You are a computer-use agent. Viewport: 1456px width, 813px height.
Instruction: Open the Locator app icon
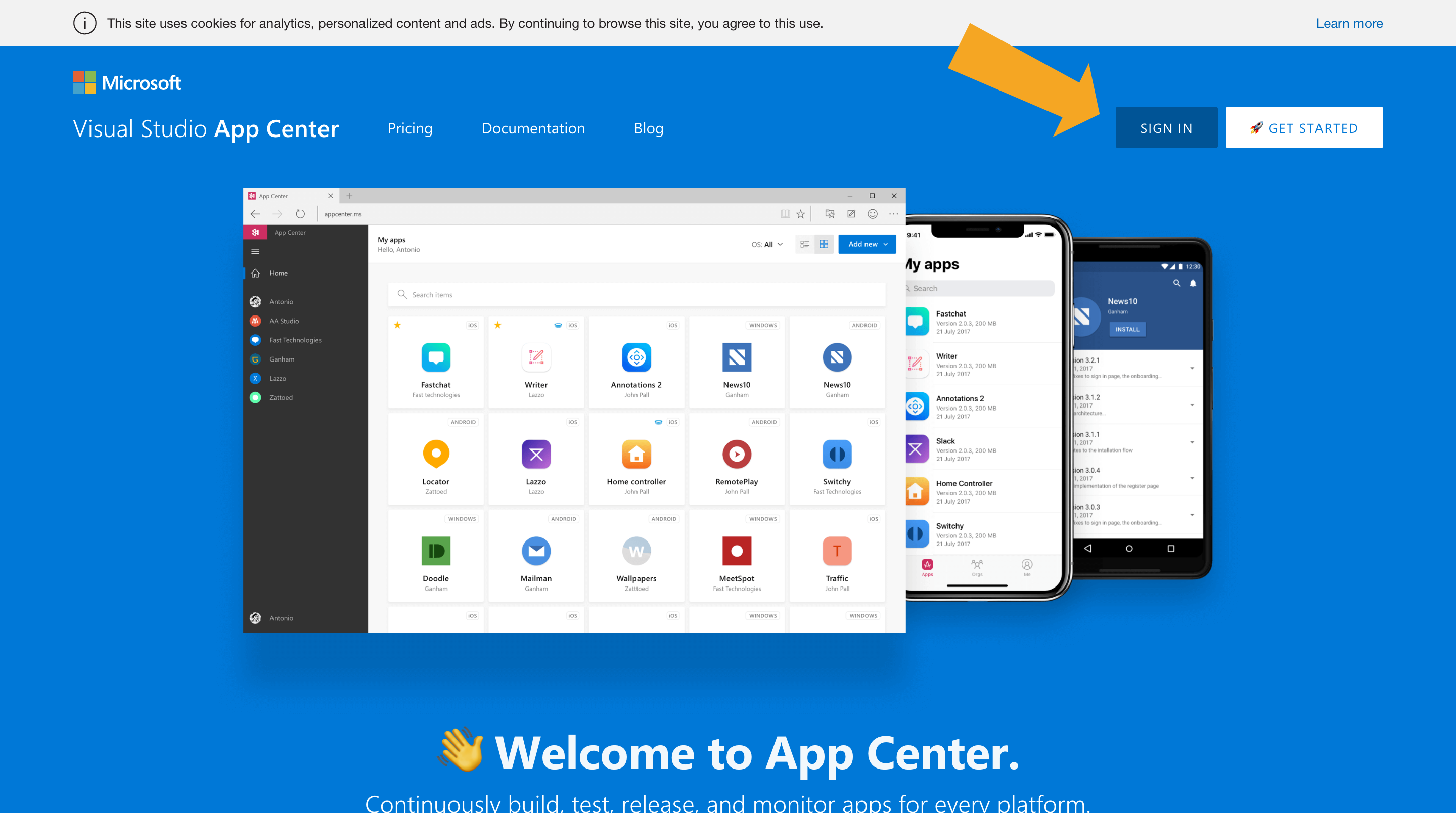435,454
